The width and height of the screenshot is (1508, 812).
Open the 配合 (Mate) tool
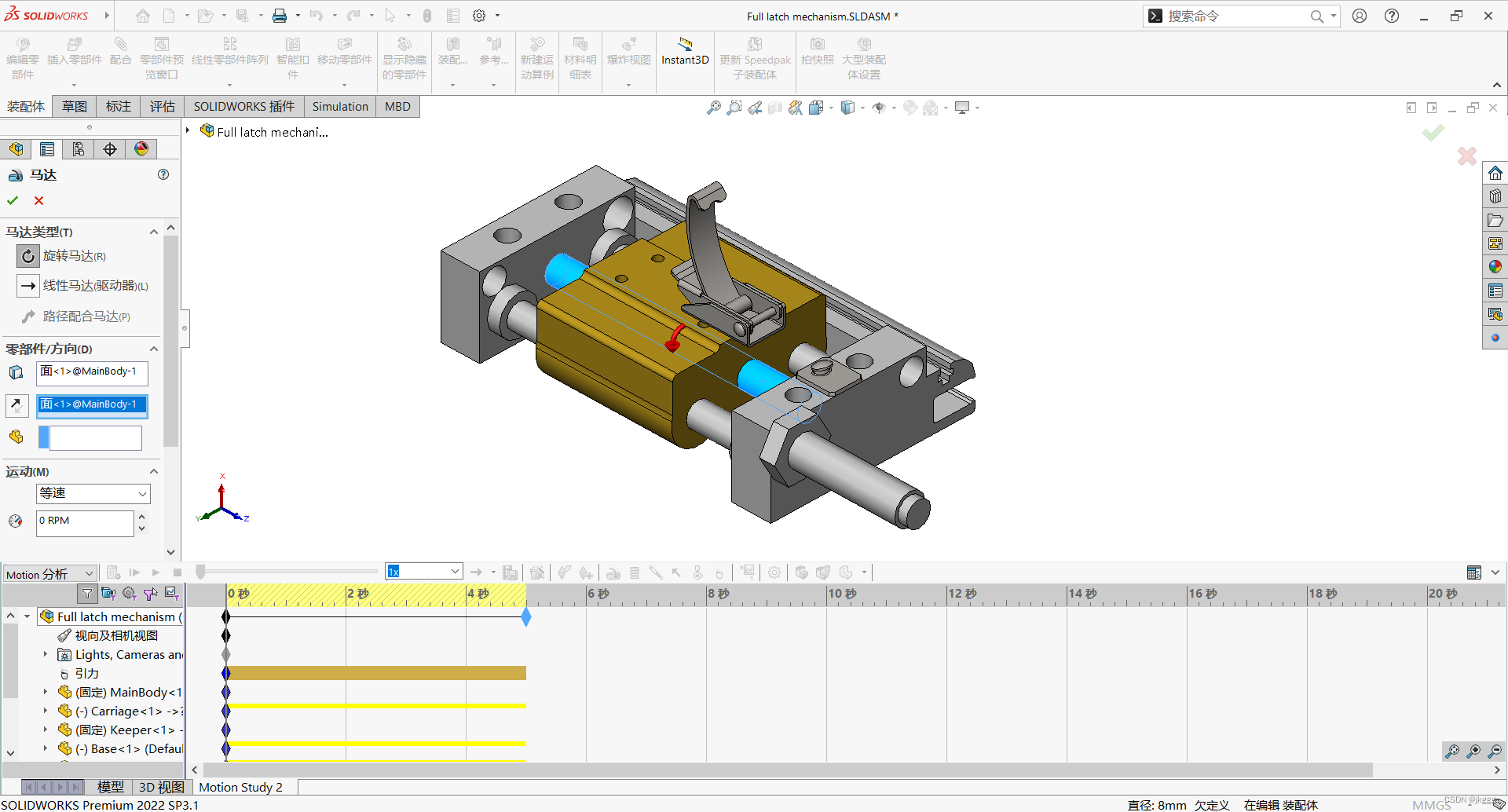[x=119, y=55]
